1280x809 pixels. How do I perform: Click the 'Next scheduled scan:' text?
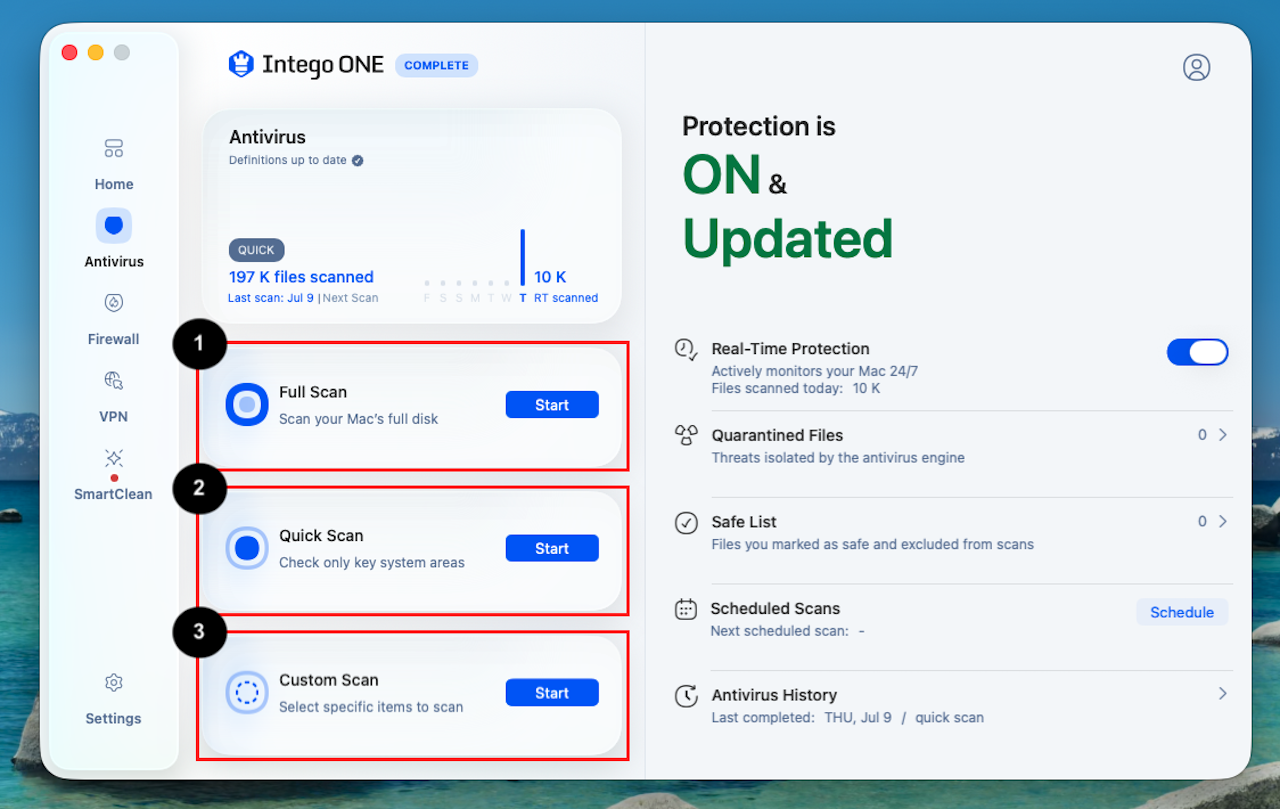coord(779,631)
